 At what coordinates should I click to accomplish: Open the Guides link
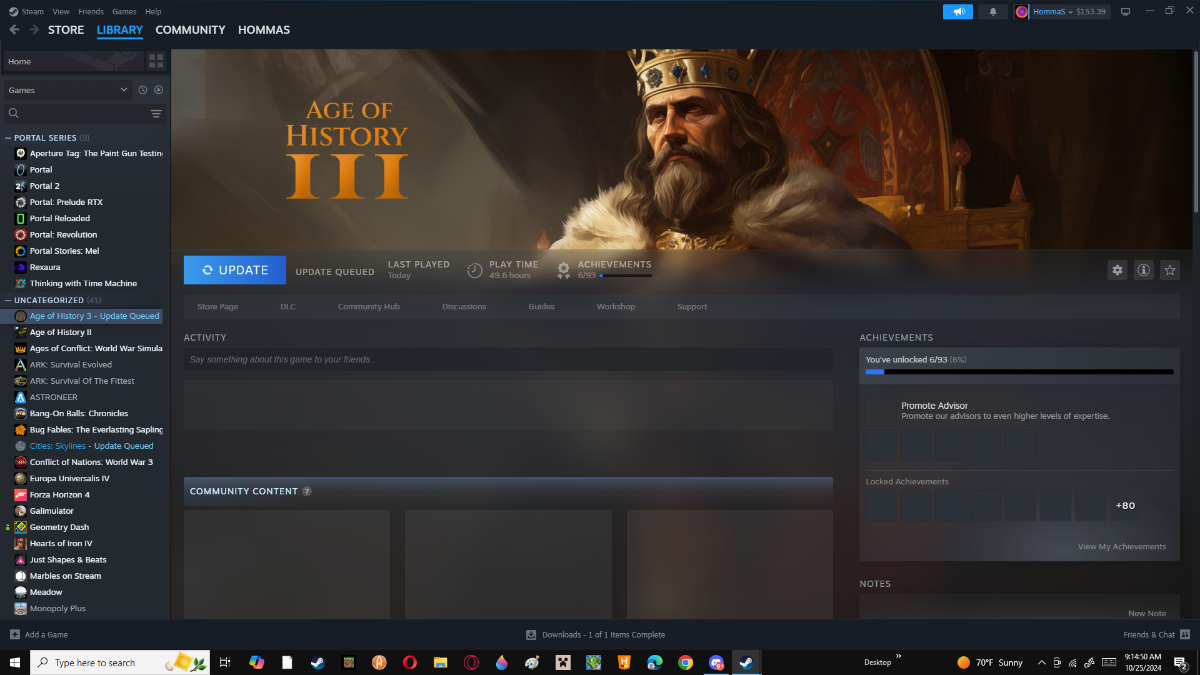(541, 307)
